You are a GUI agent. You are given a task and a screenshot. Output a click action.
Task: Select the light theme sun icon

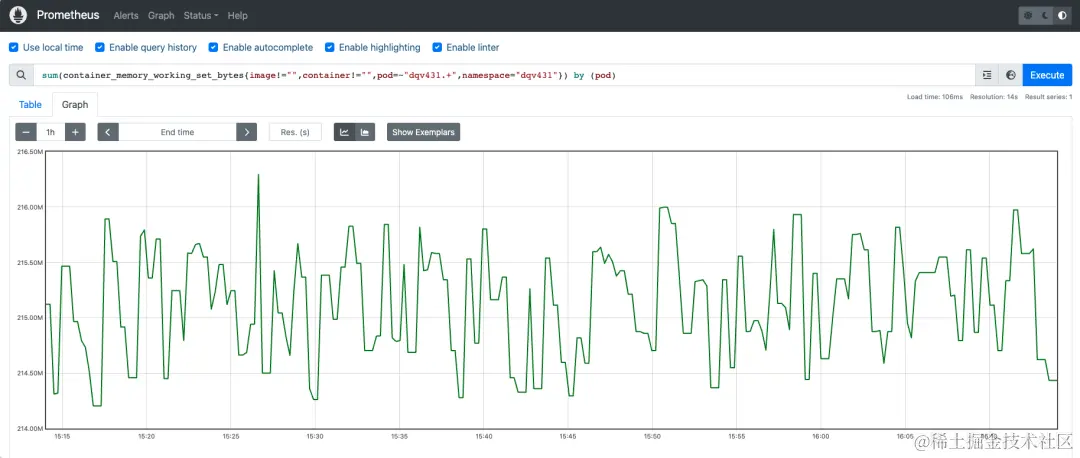1028,15
